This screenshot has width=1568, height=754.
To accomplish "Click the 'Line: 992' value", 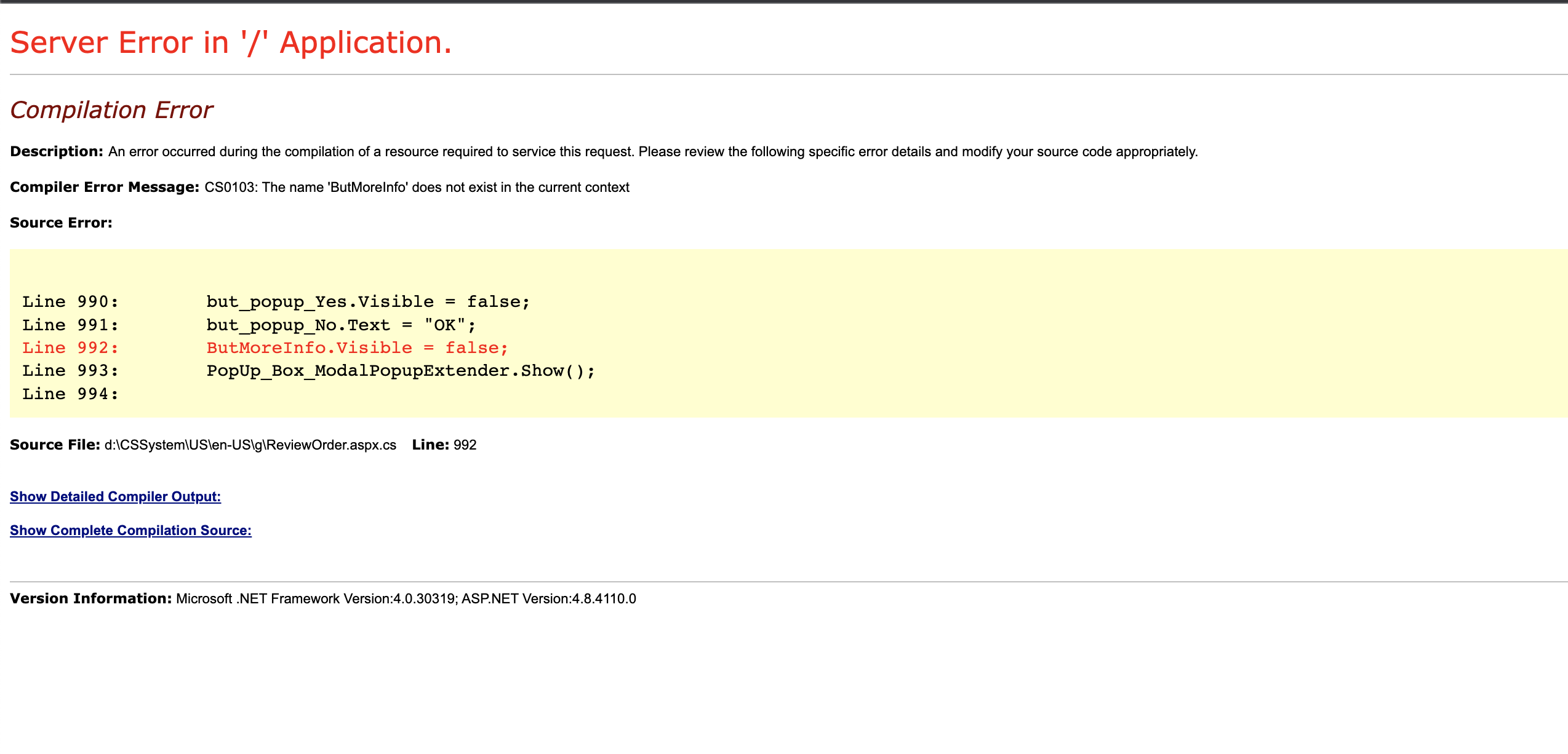I will point(444,445).
